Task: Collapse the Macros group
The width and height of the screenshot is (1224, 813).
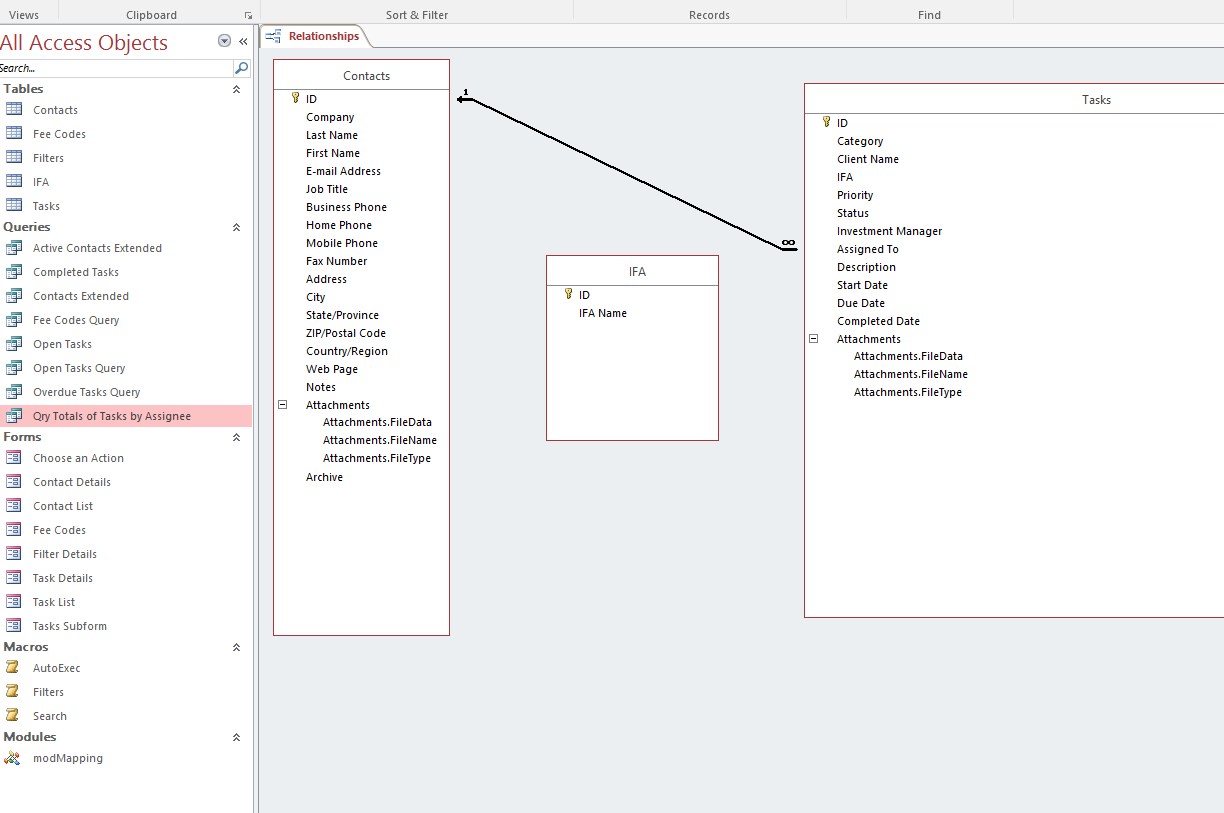Action: click(x=237, y=647)
